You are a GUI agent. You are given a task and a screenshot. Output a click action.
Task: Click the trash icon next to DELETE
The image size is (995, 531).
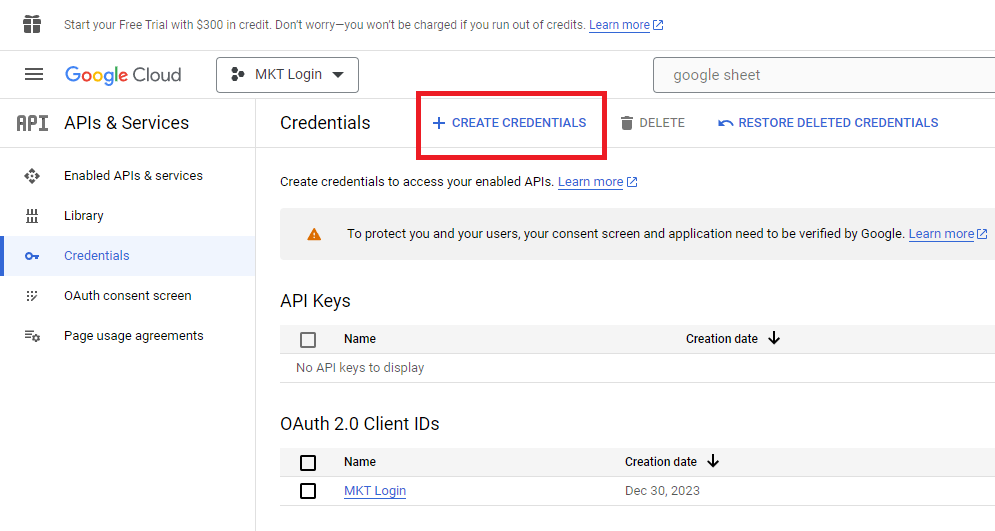point(627,123)
